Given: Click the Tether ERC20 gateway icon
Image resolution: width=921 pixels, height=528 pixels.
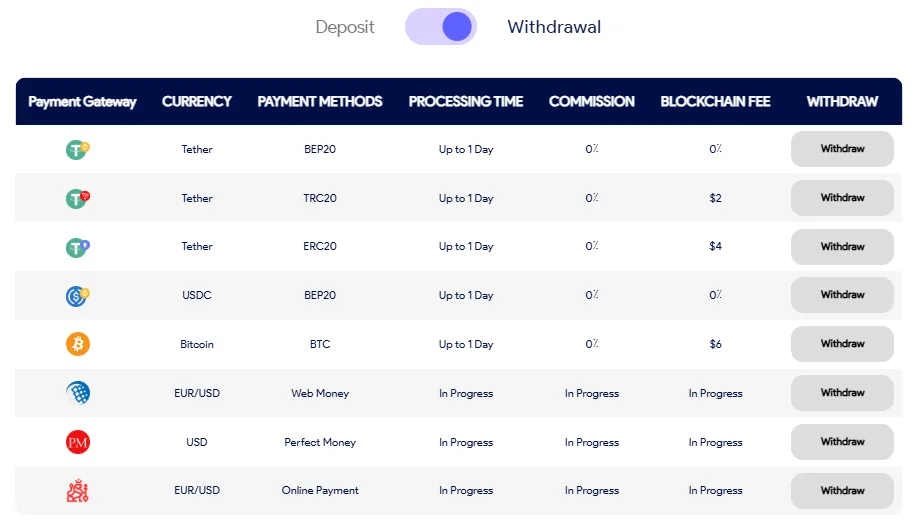Looking at the screenshot, I should [78, 247].
